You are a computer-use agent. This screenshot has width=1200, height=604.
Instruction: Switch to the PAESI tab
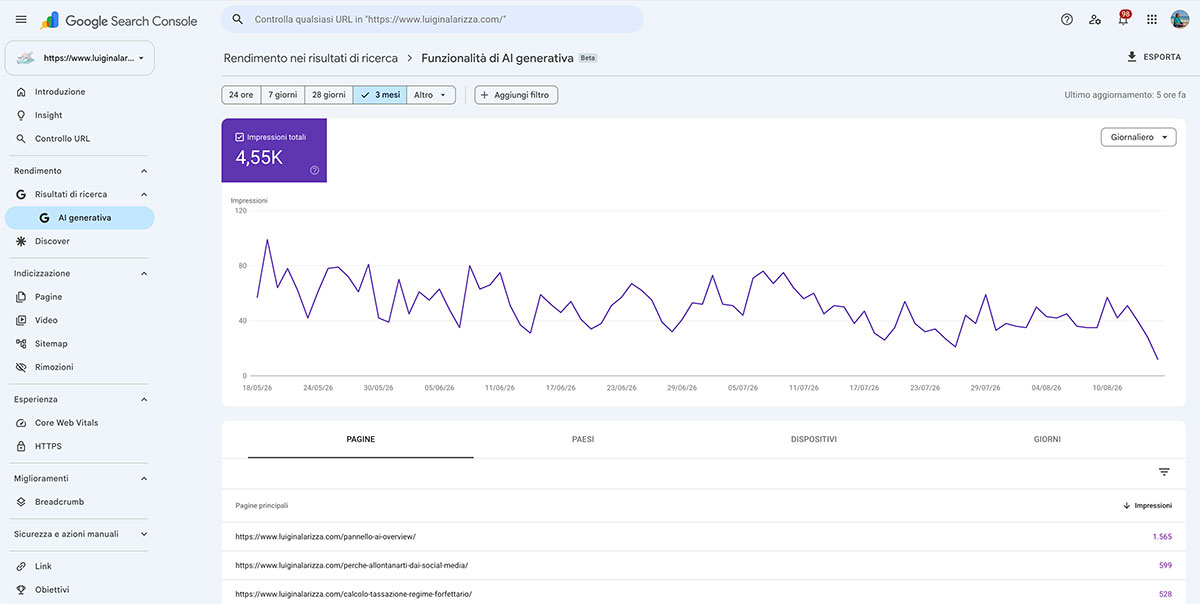point(583,439)
